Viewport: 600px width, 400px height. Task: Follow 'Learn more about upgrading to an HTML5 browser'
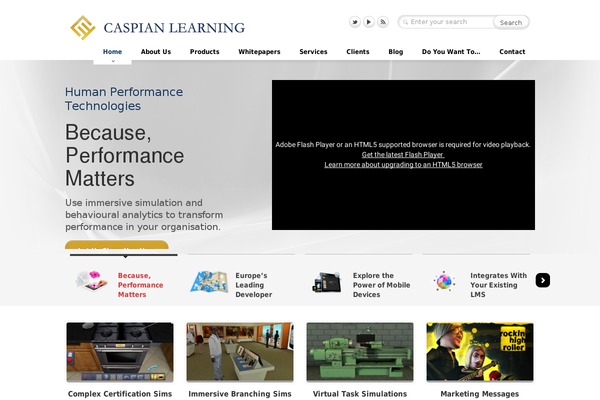pyautogui.click(x=403, y=165)
